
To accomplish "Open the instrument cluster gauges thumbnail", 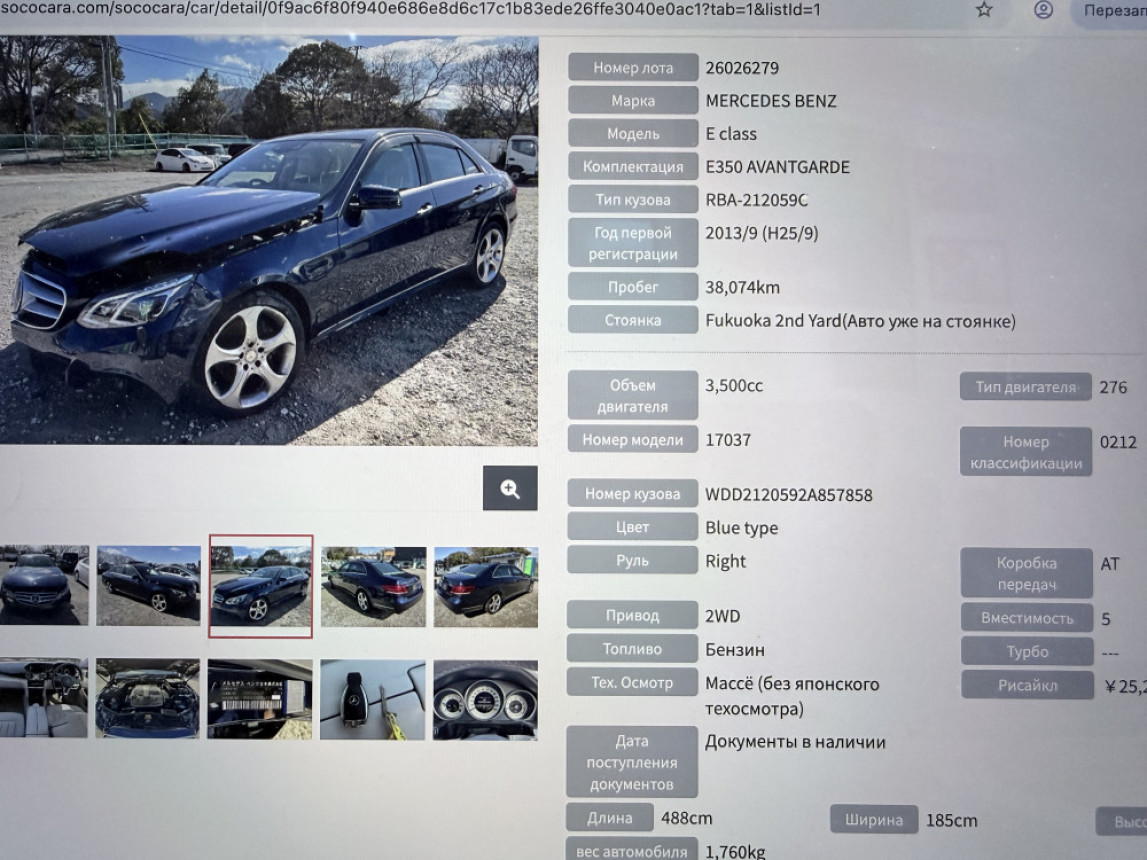I will [x=486, y=700].
